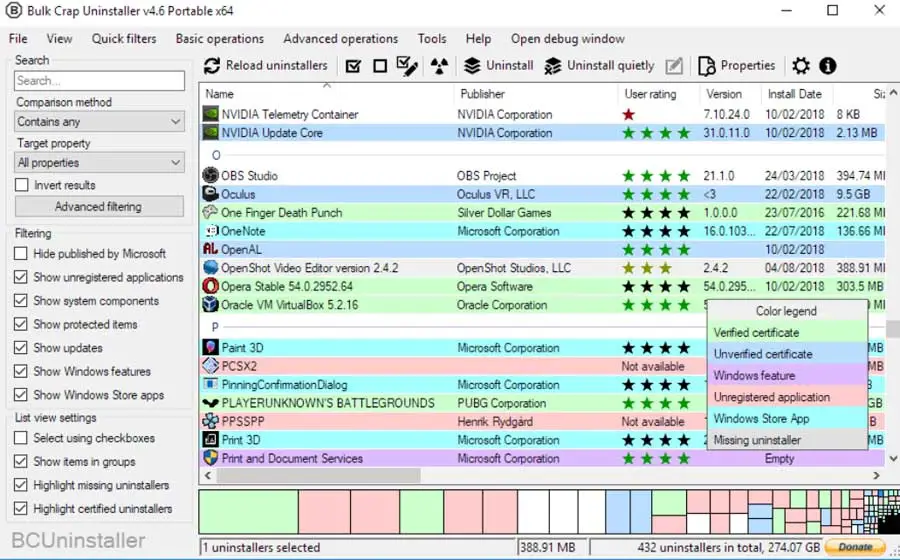The height and width of the screenshot is (560, 900).
Task: Uncheck Show system components
Action: 21,300
